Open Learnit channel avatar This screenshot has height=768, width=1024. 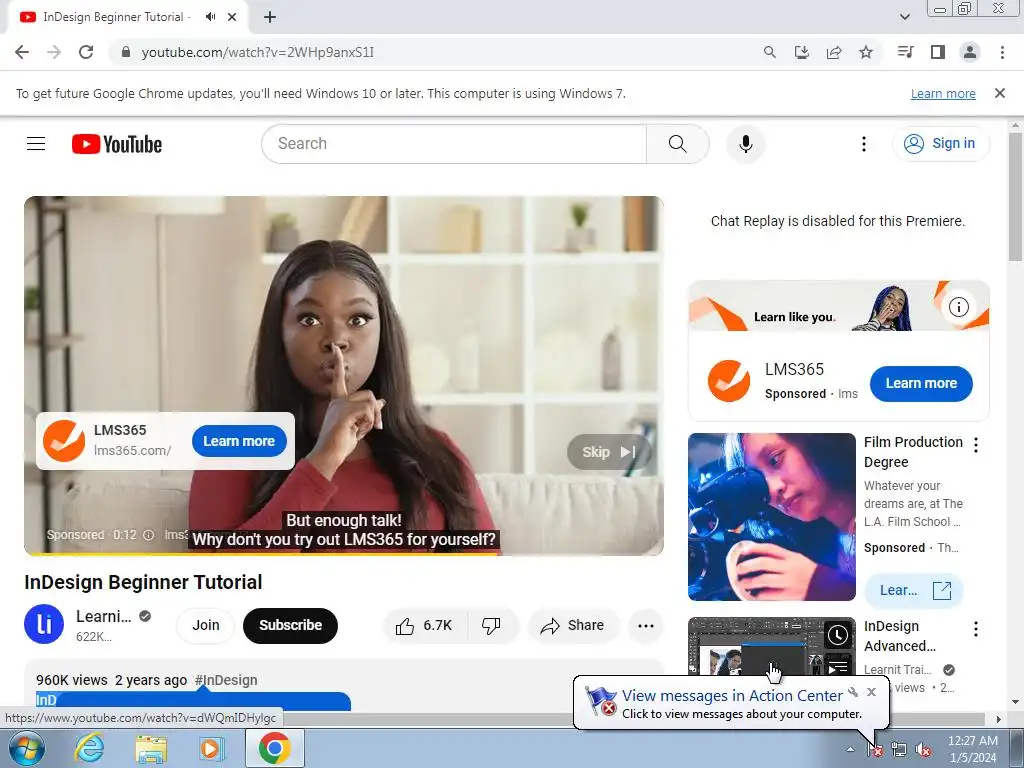pyautogui.click(x=44, y=624)
